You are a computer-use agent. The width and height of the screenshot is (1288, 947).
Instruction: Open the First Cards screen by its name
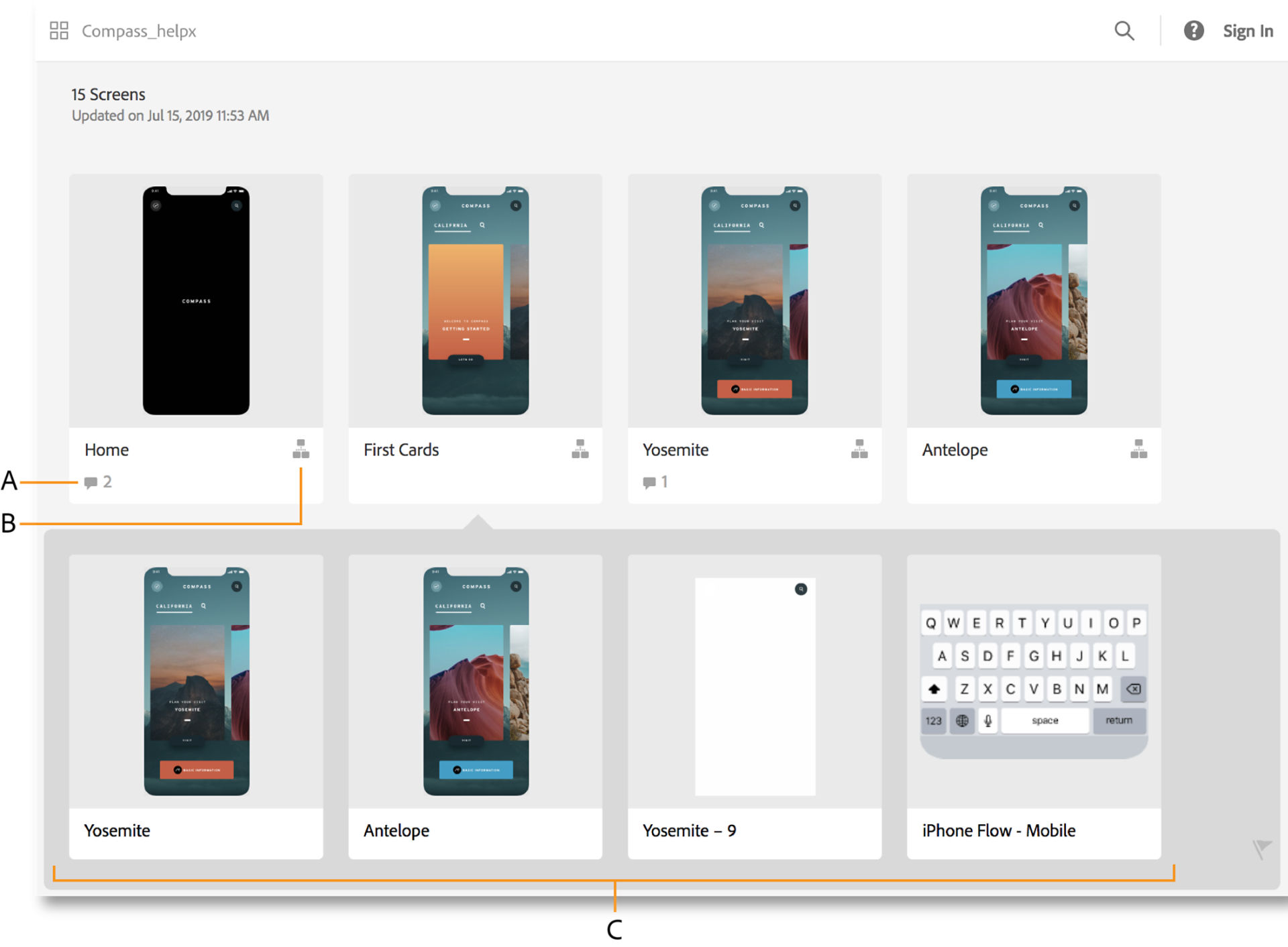[x=401, y=449]
